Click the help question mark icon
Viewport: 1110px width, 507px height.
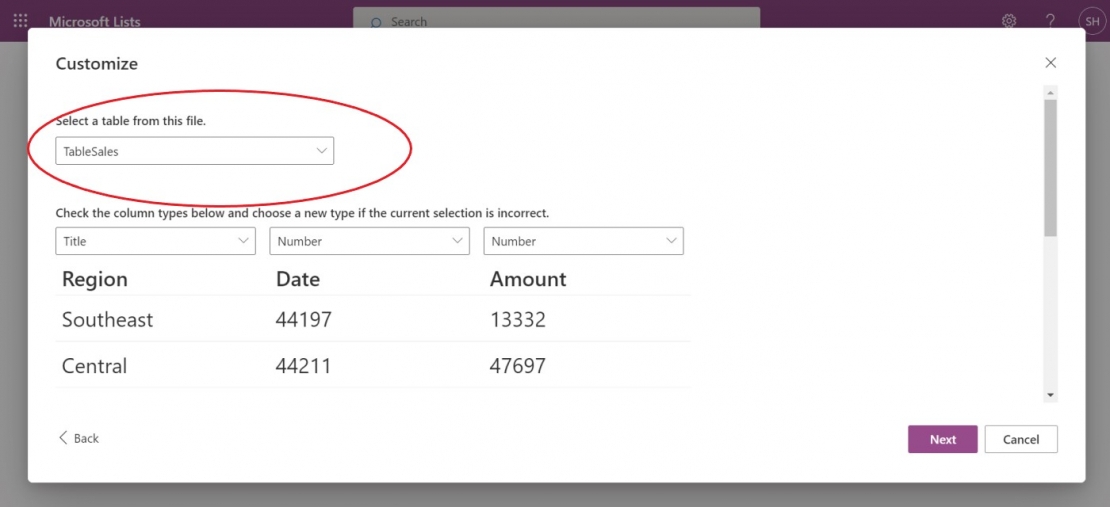tap(1050, 21)
